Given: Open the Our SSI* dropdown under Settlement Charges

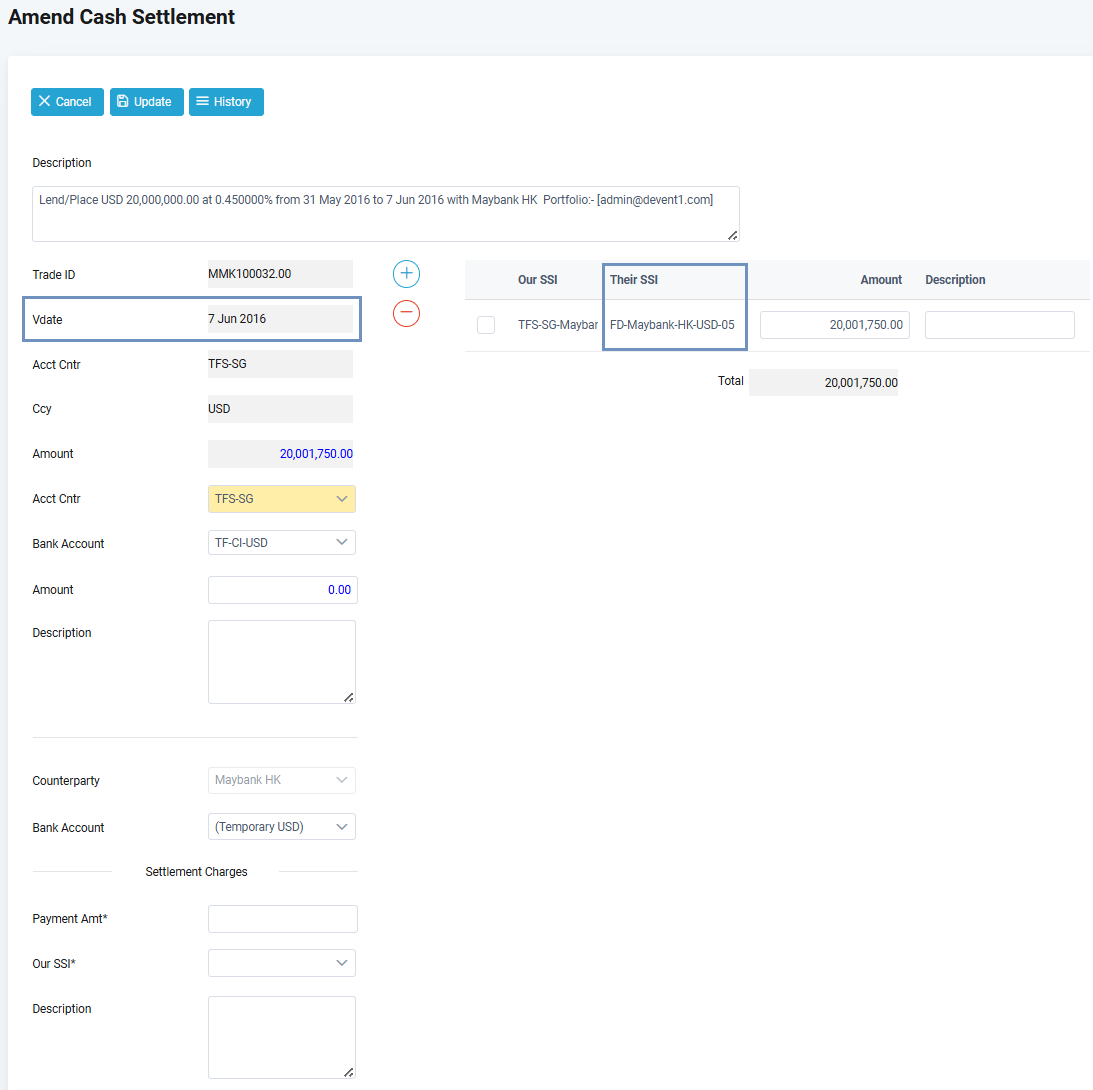Looking at the screenshot, I should (282, 963).
